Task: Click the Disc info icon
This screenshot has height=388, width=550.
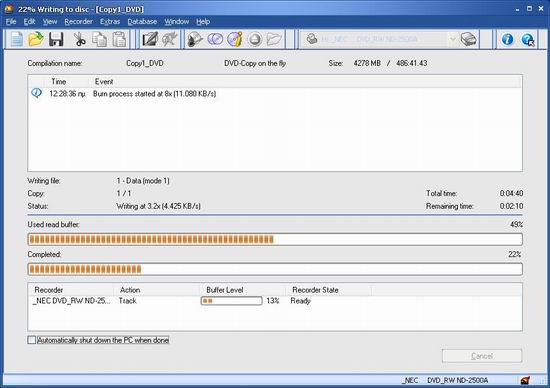Action: coord(235,39)
